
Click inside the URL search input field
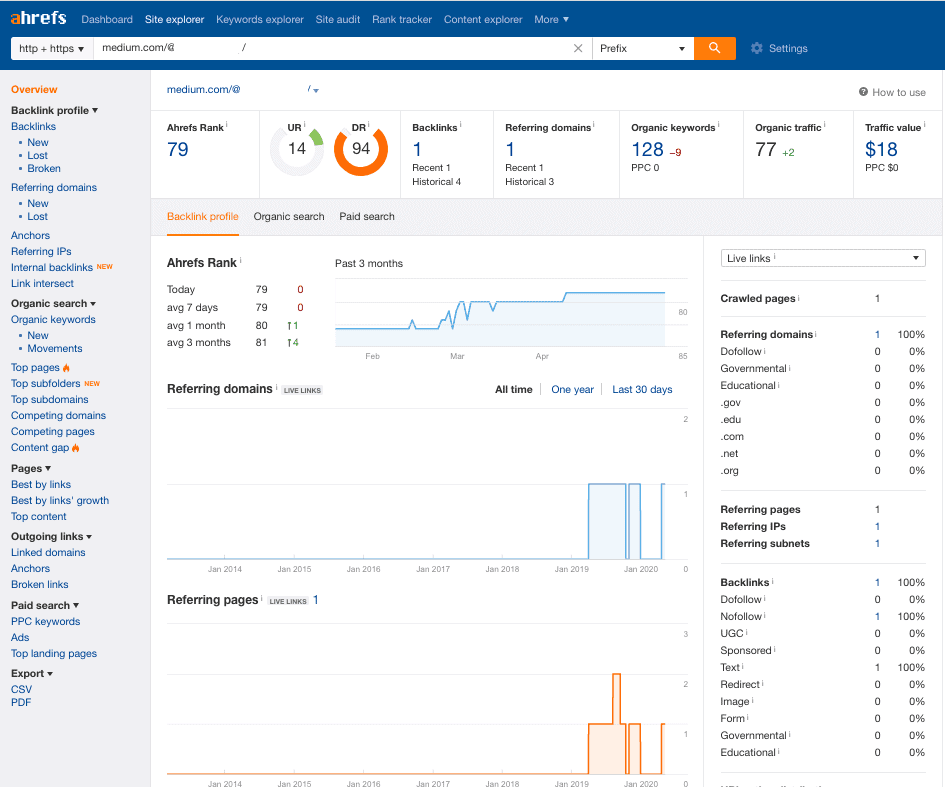coord(400,48)
